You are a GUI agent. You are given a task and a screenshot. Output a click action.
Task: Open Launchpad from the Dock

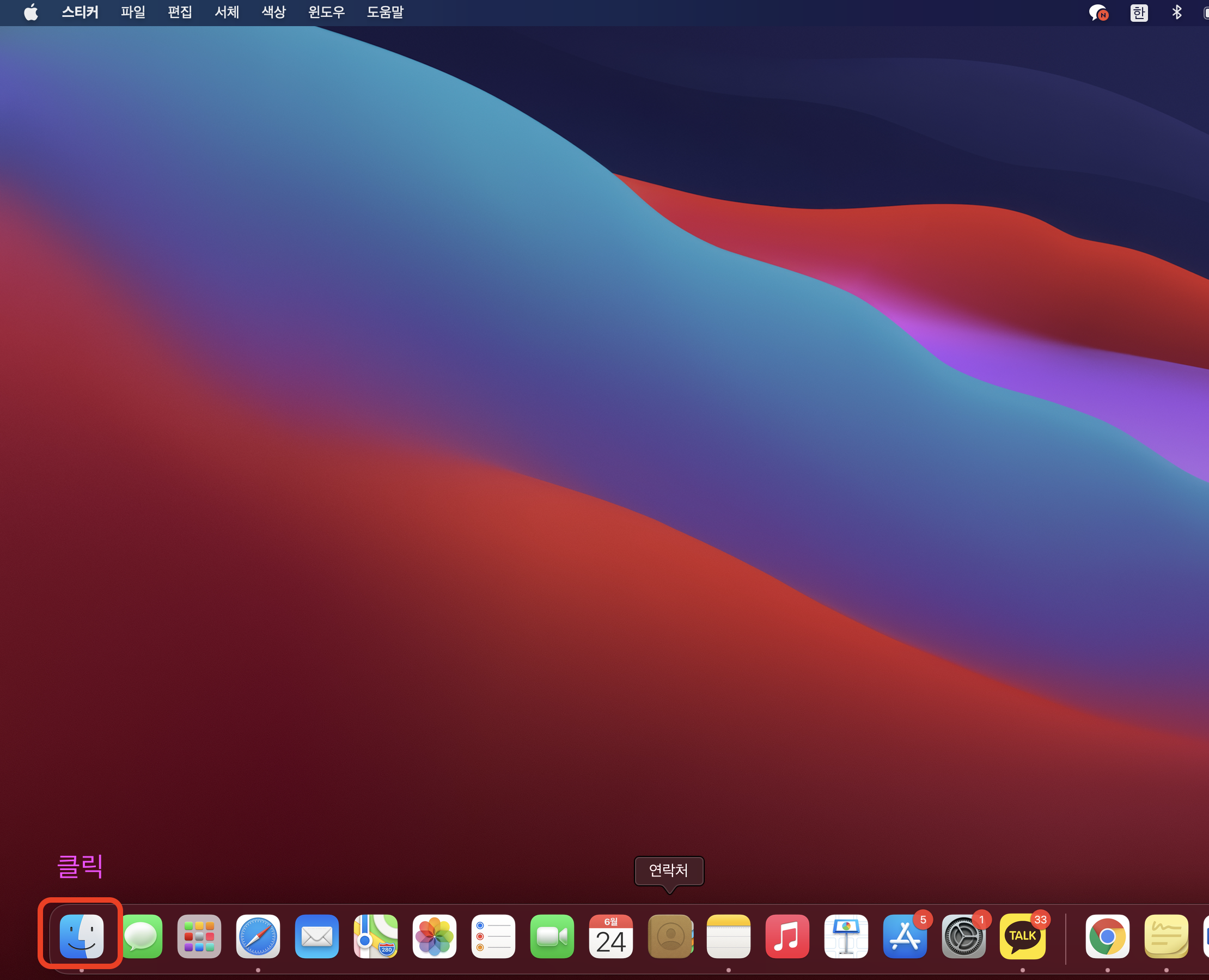point(199,936)
